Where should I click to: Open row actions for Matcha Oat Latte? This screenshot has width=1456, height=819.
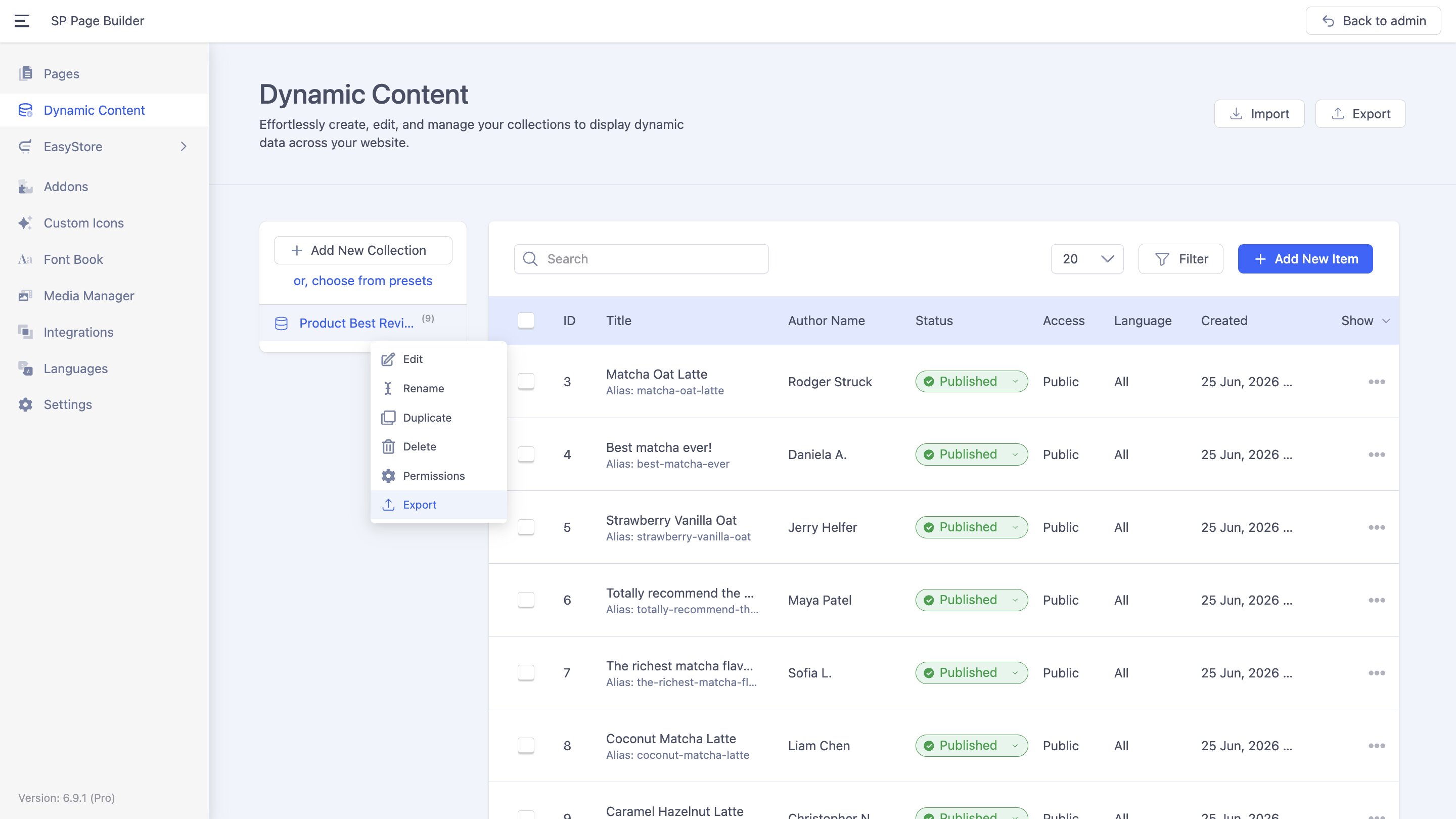[x=1376, y=382]
